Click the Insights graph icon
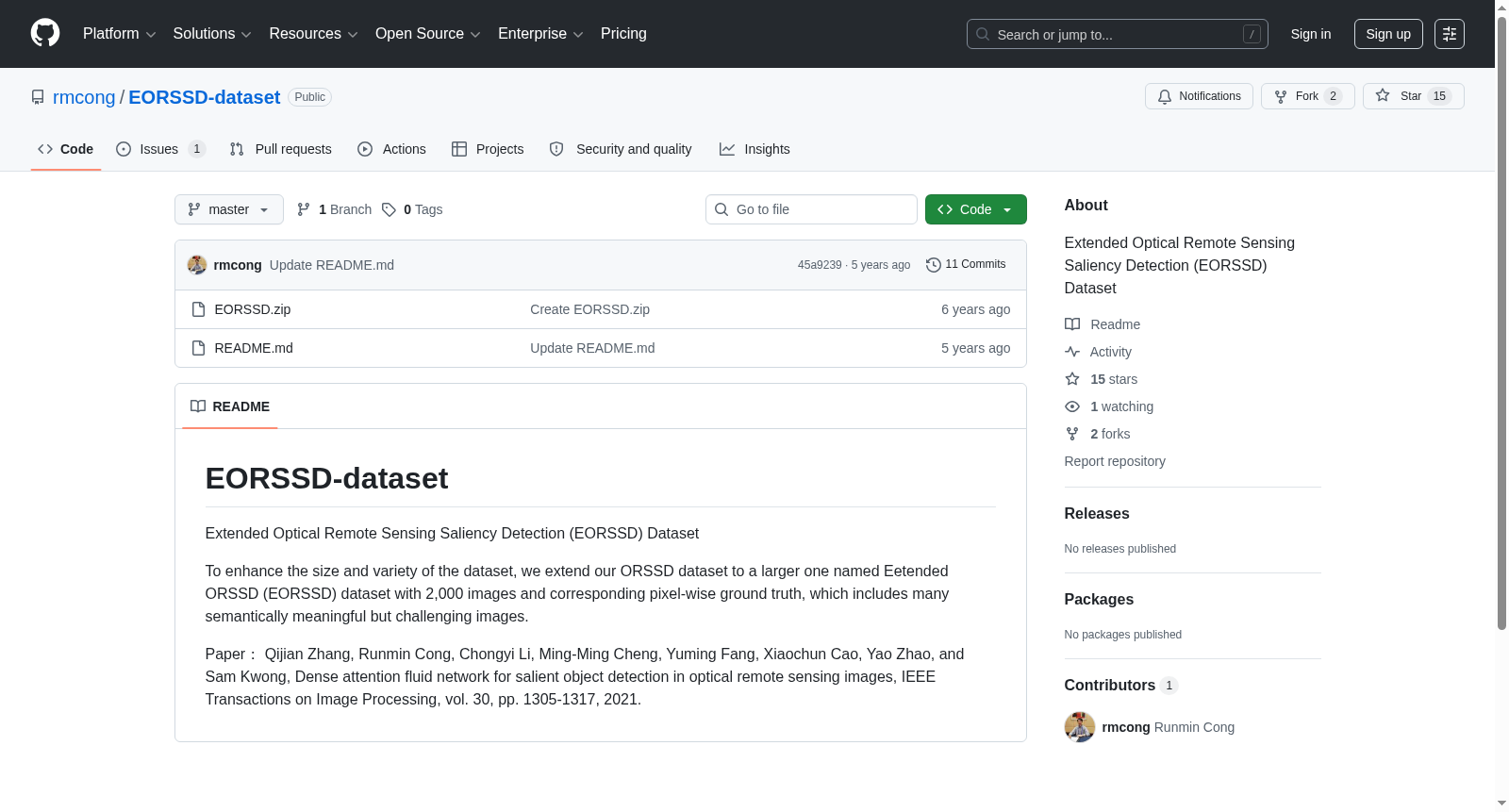This screenshot has height=812, width=1509. (727, 149)
